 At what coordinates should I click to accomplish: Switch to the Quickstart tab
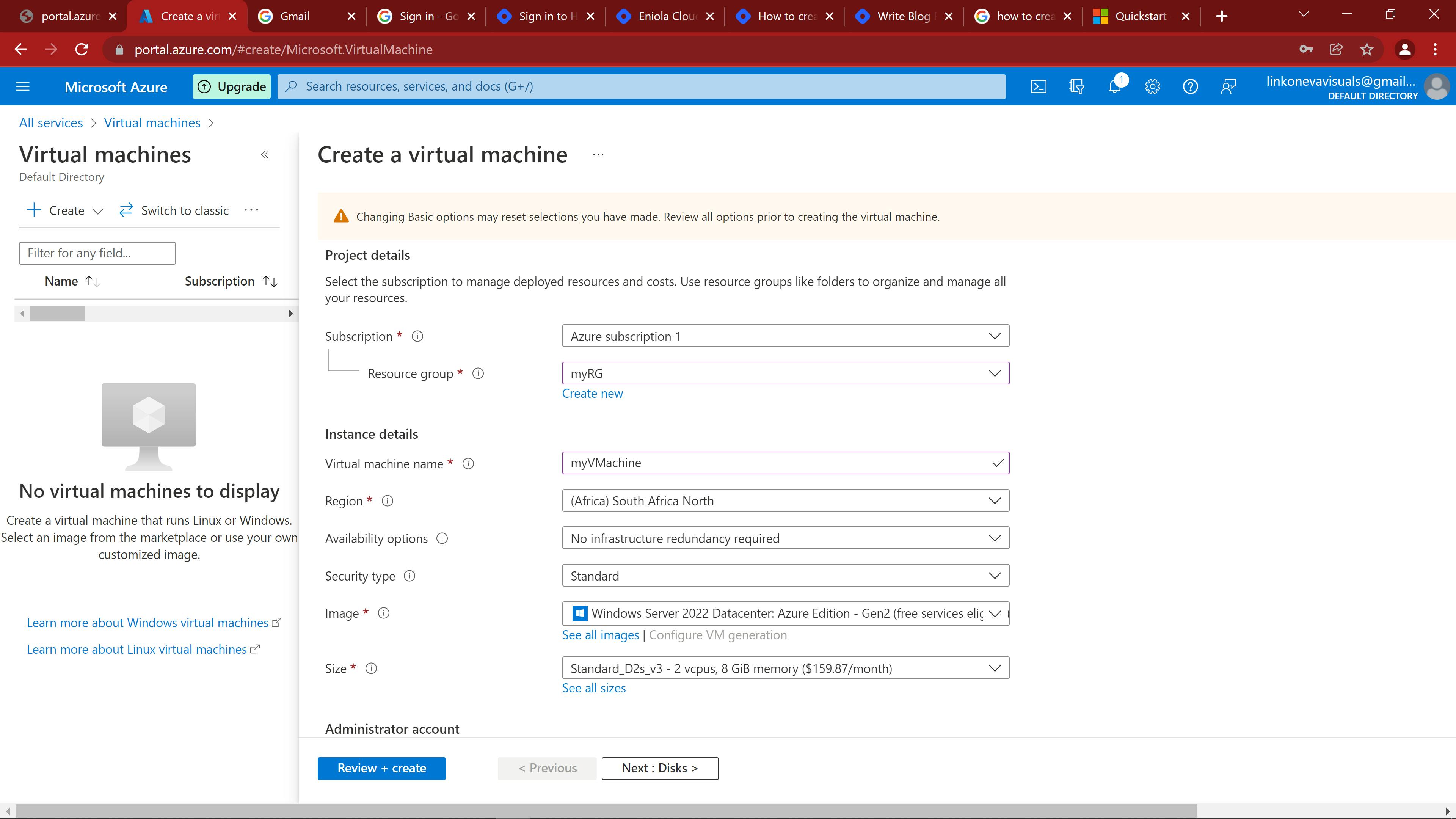tap(1142, 16)
